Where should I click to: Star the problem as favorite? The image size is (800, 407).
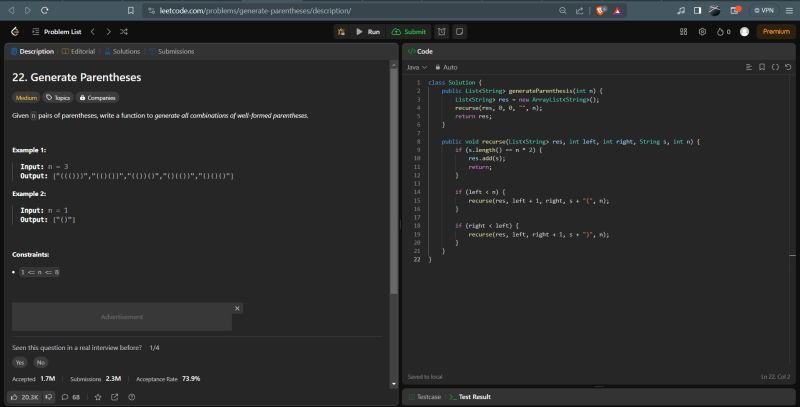[98, 397]
